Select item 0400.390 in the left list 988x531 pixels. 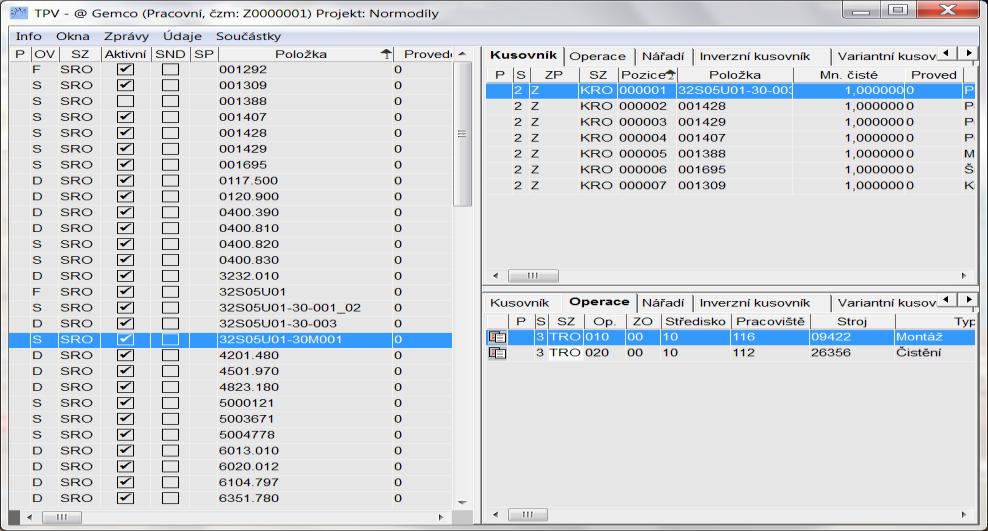[231, 212]
